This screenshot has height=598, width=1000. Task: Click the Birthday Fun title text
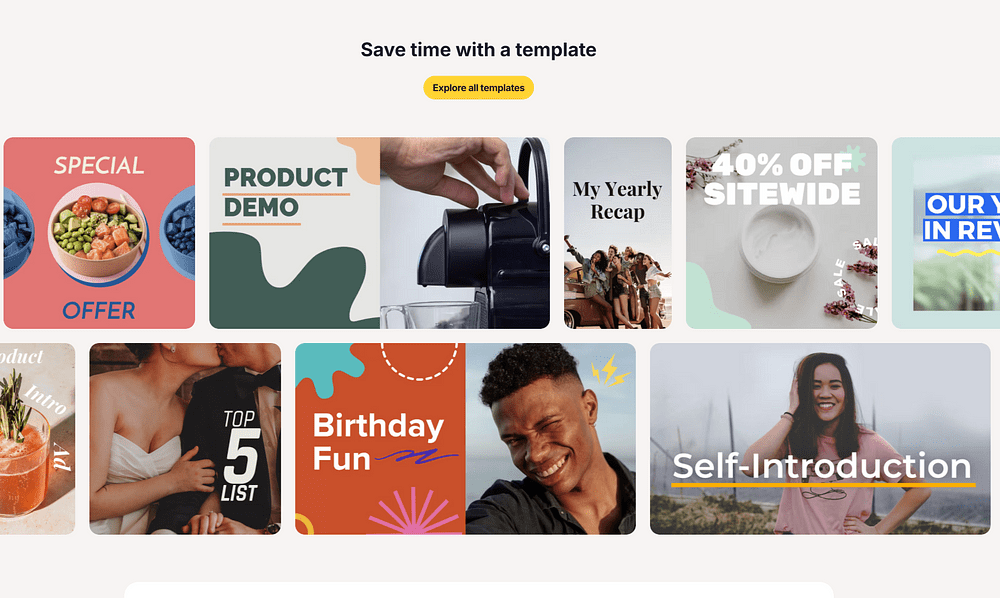tap(378, 442)
